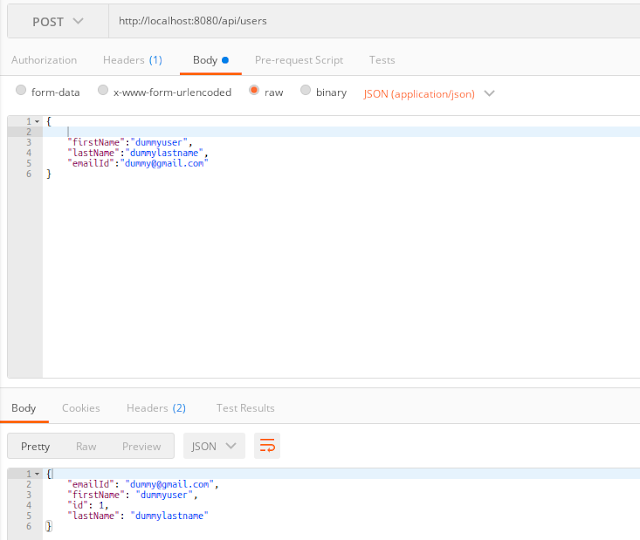
Task: Click the "lastName": "dummylastname" response line
Action: (x=138, y=516)
